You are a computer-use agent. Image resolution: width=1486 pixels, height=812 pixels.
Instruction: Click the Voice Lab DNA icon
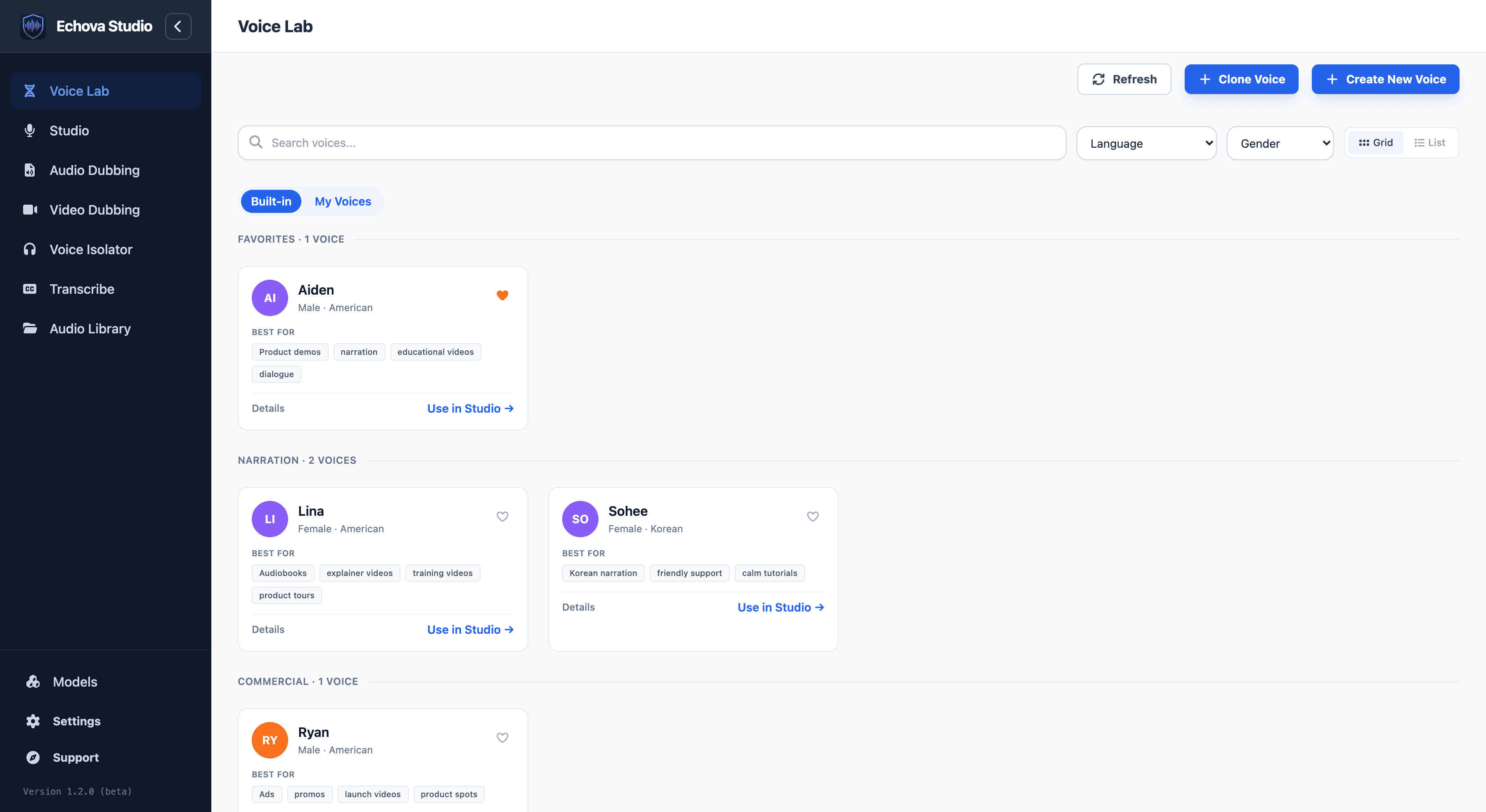(29, 91)
